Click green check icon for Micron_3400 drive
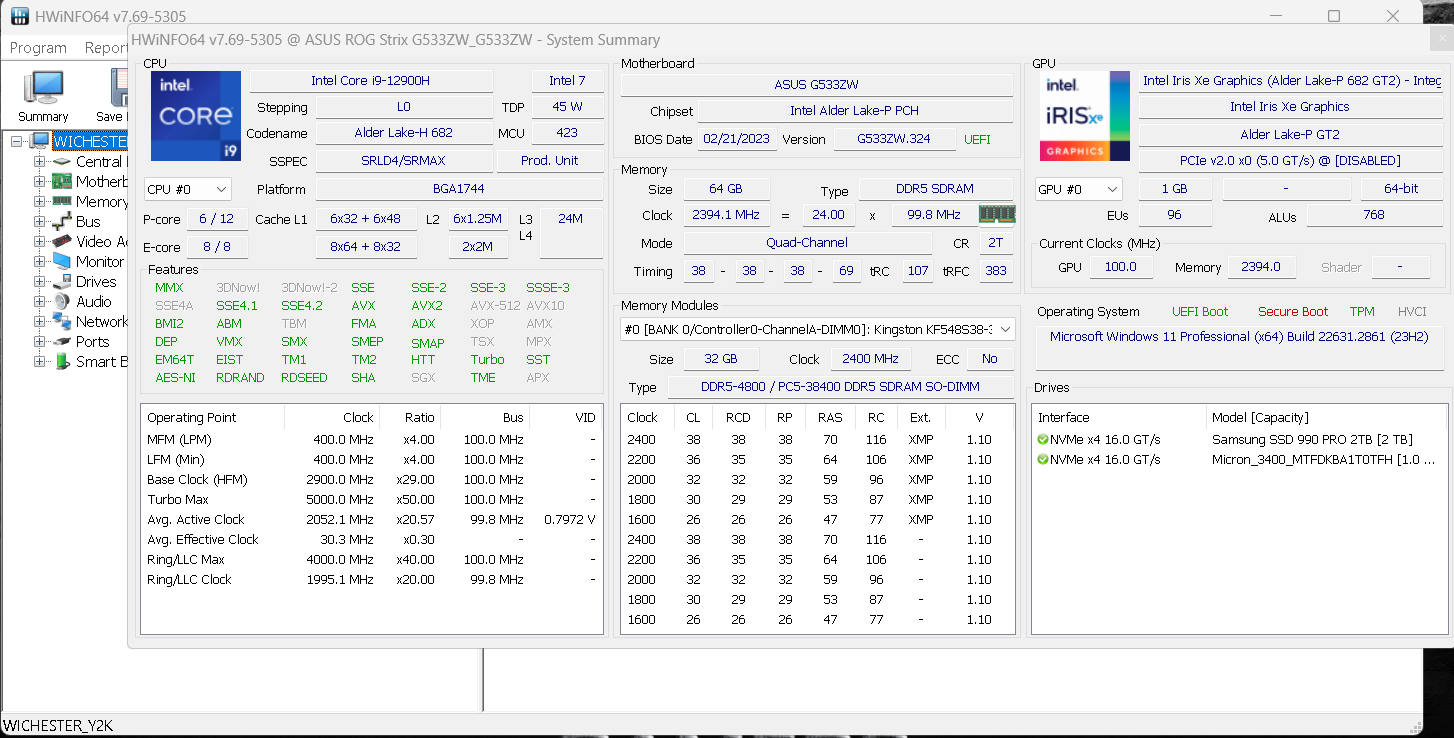The image size is (1454, 738). pos(1044,460)
